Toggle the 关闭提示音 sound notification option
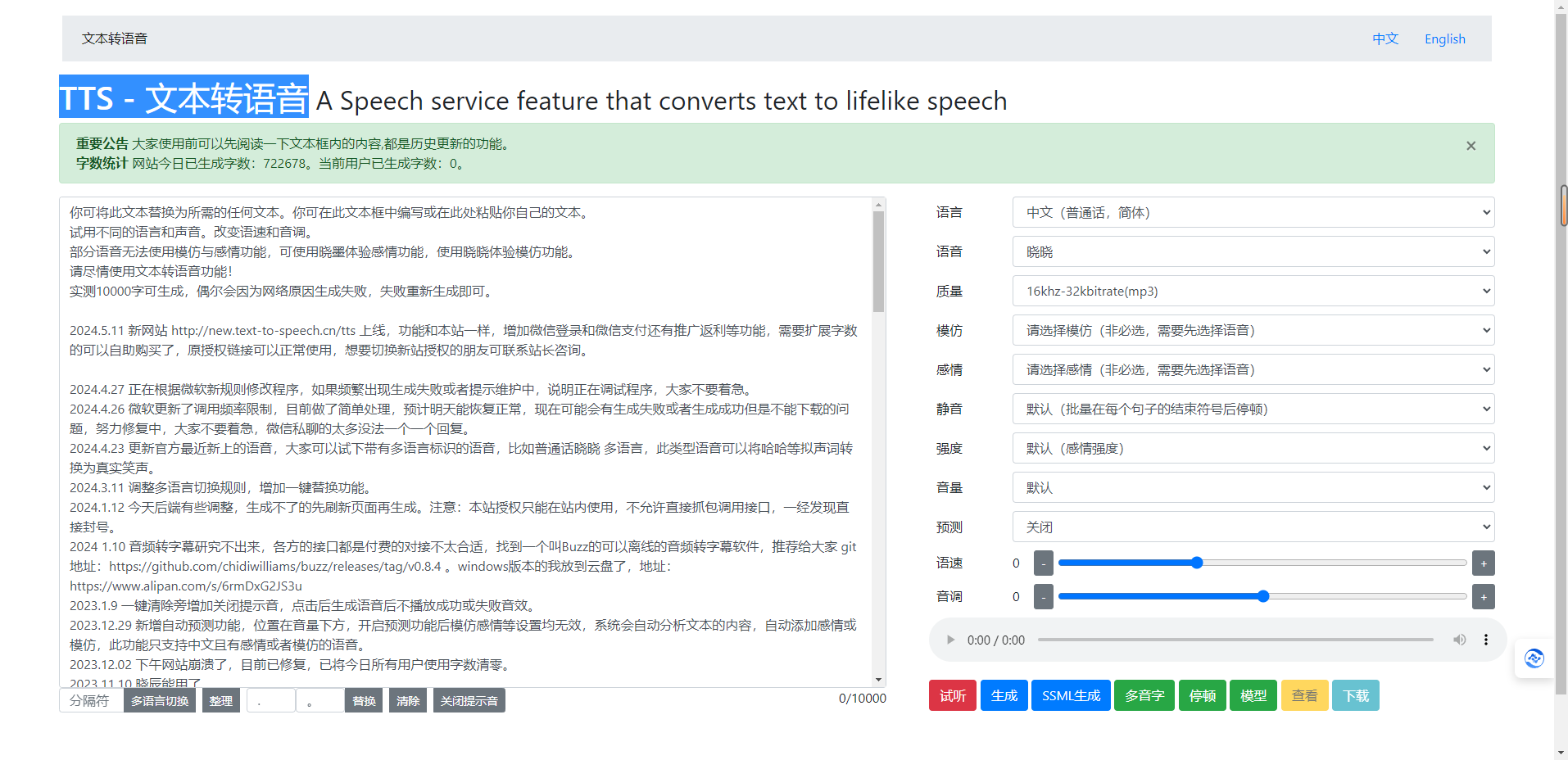 point(469,700)
